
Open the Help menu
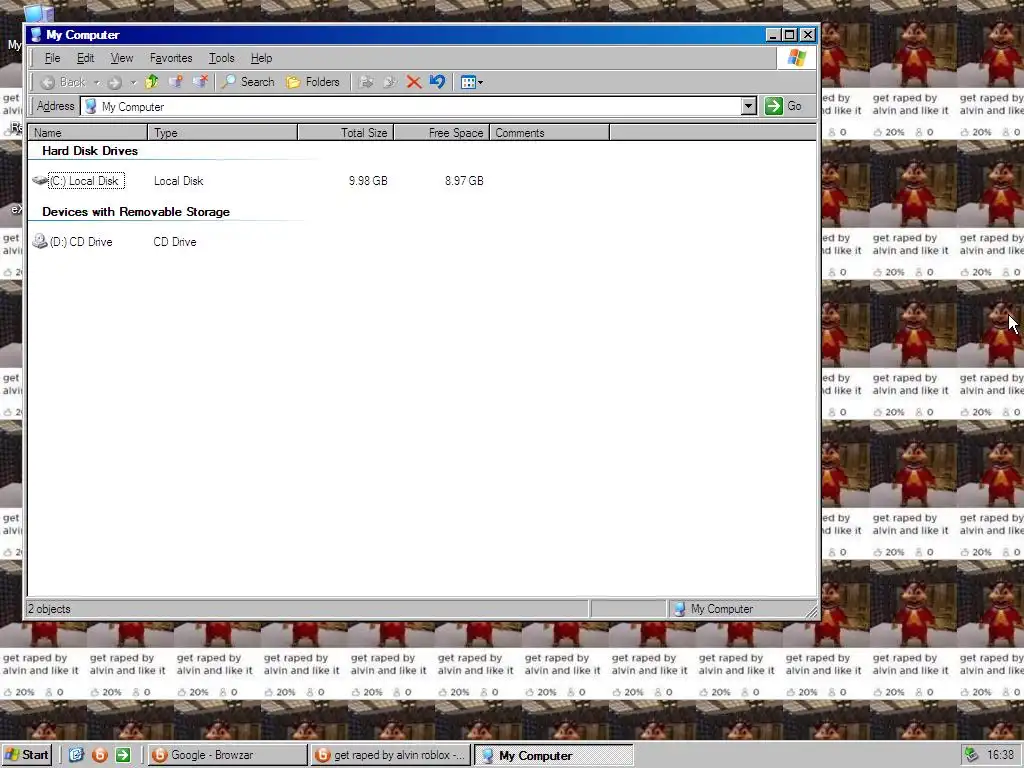[261, 58]
